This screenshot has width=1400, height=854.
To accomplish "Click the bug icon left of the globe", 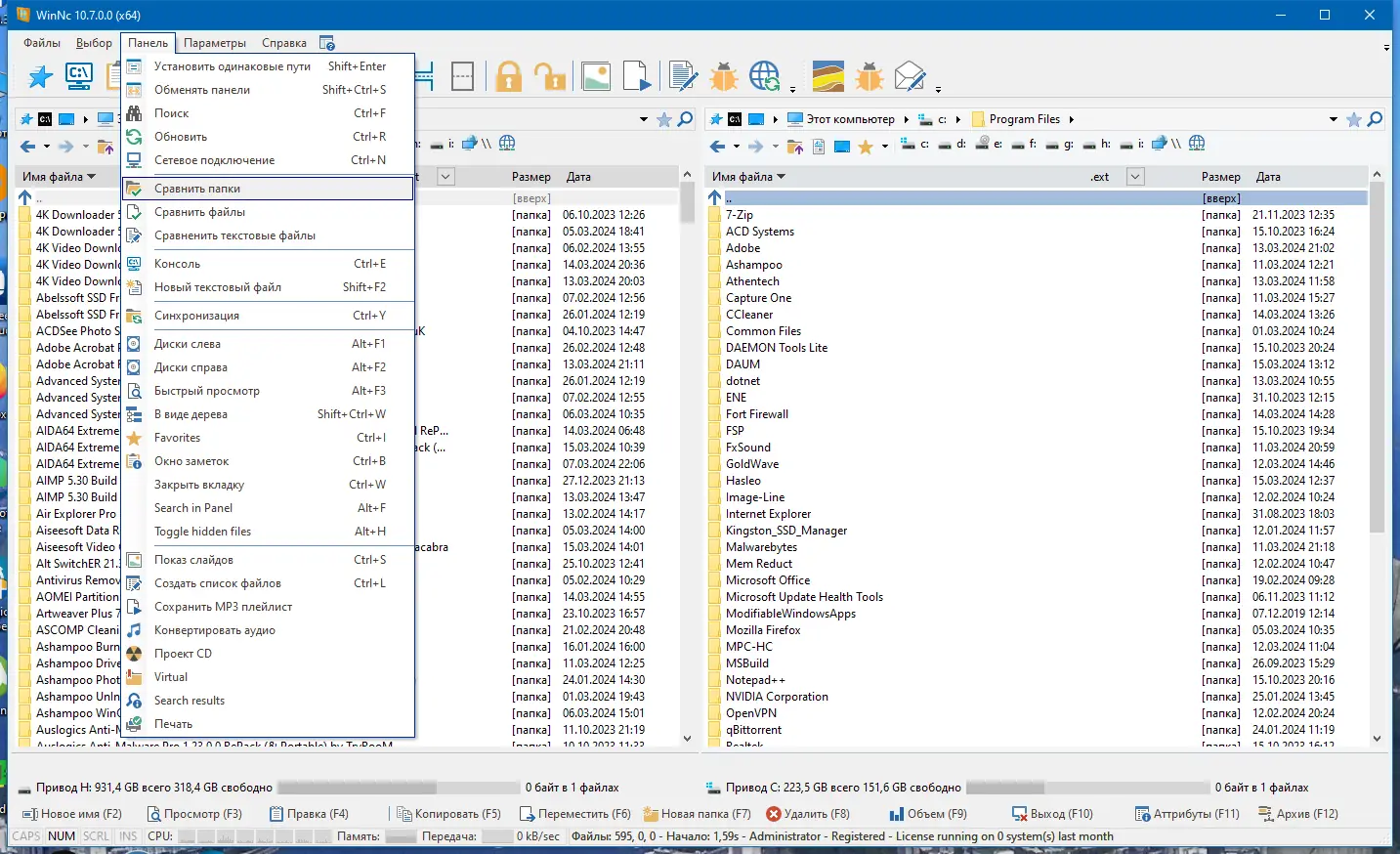I will tap(724, 76).
